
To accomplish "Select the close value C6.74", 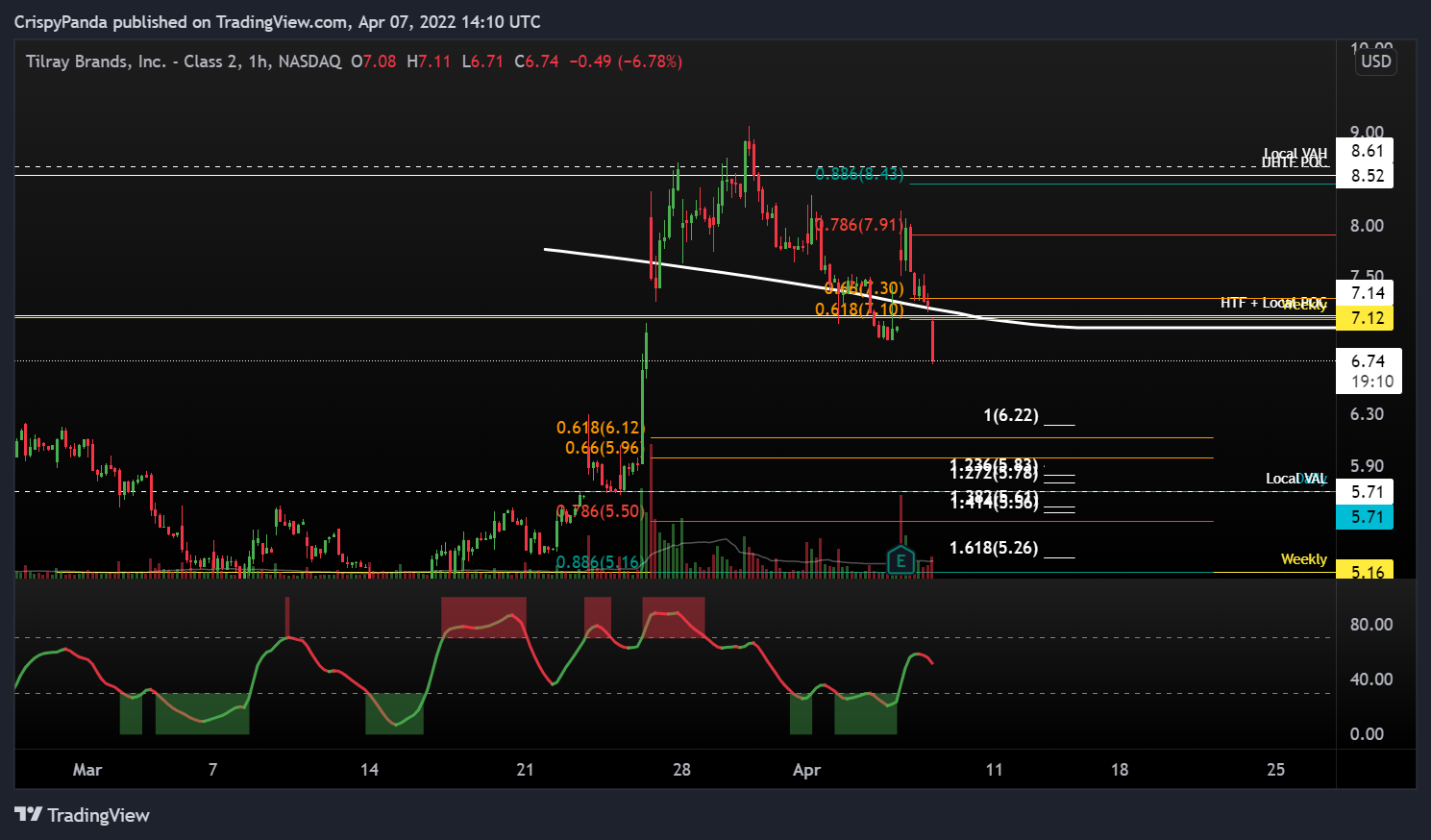I will pyautogui.click(x=536, y=62).
